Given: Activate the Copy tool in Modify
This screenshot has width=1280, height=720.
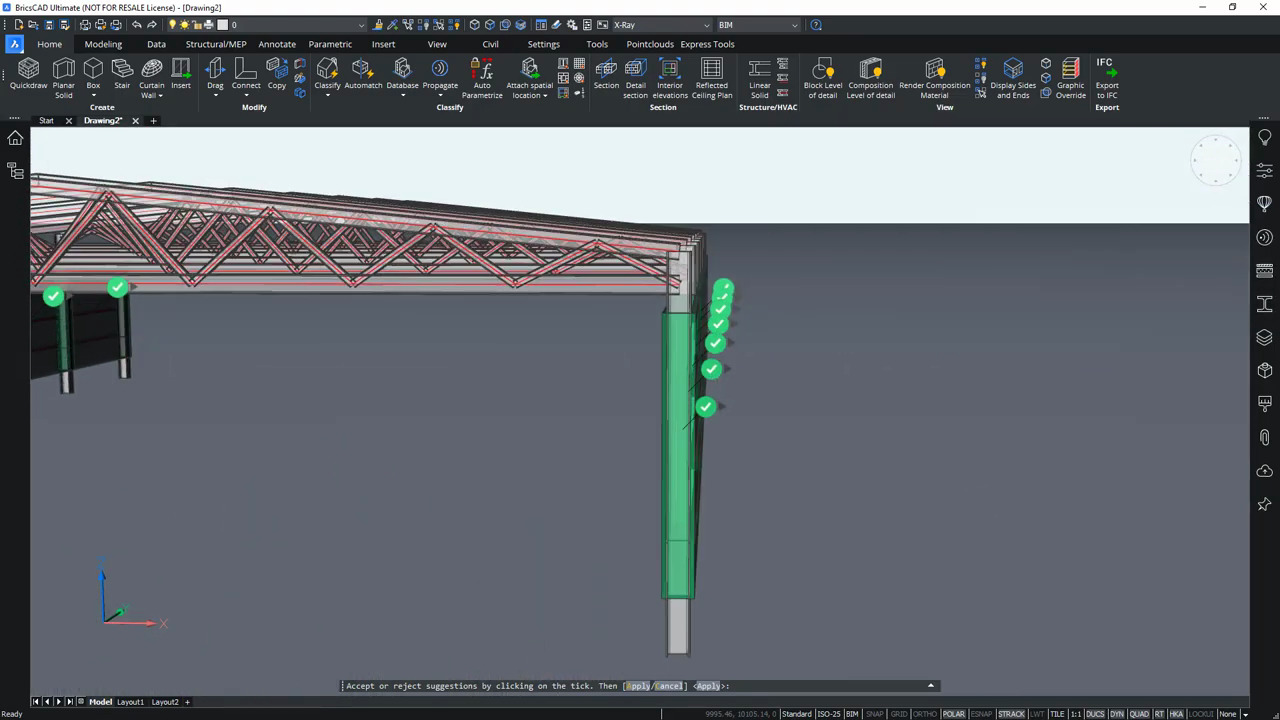Looking at the screenshot, I should tap(277, 76).
